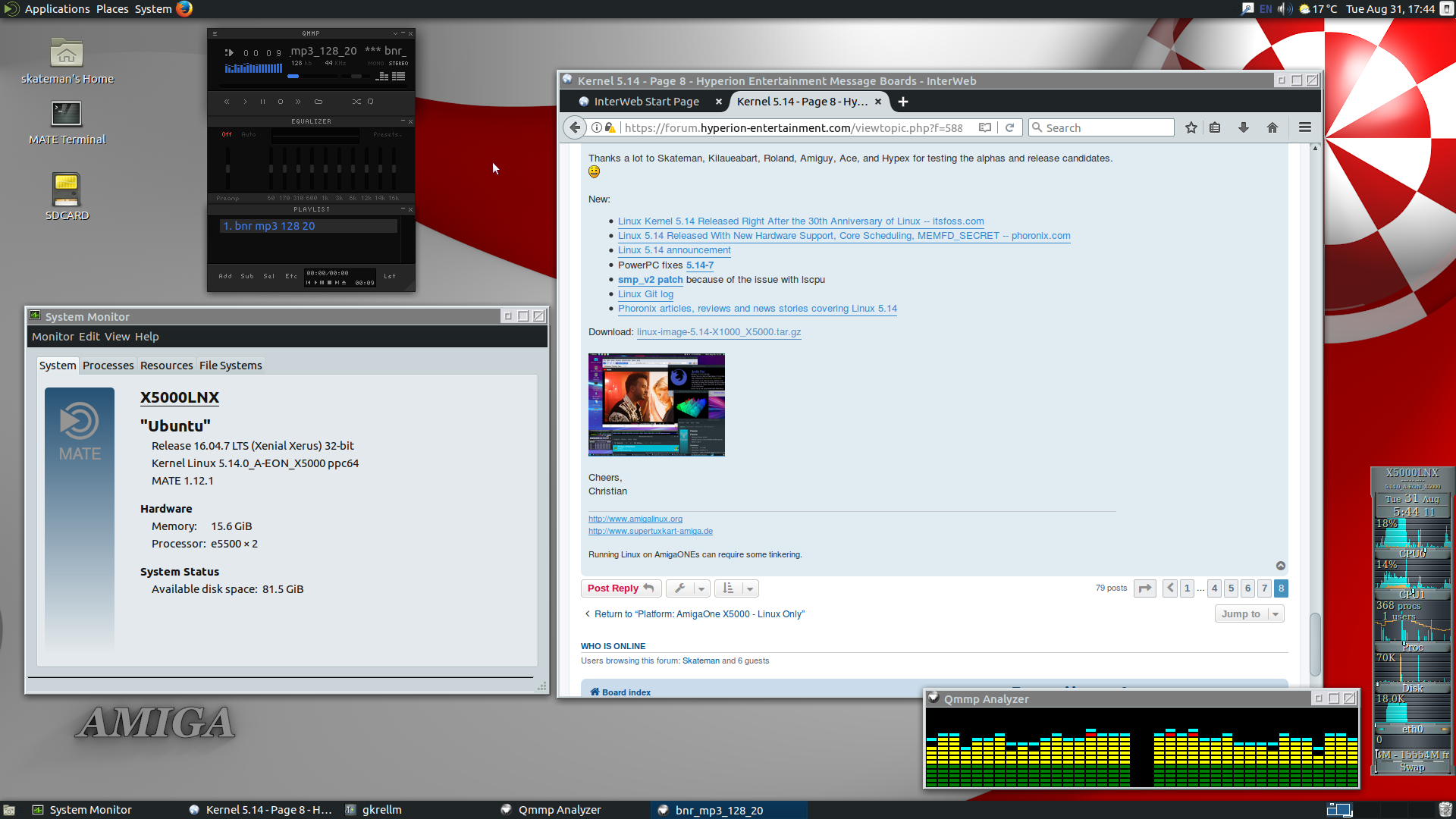Click Lst button in QMMP playlist
This screenshot has width=1456, height=819.
pos(390,276)
